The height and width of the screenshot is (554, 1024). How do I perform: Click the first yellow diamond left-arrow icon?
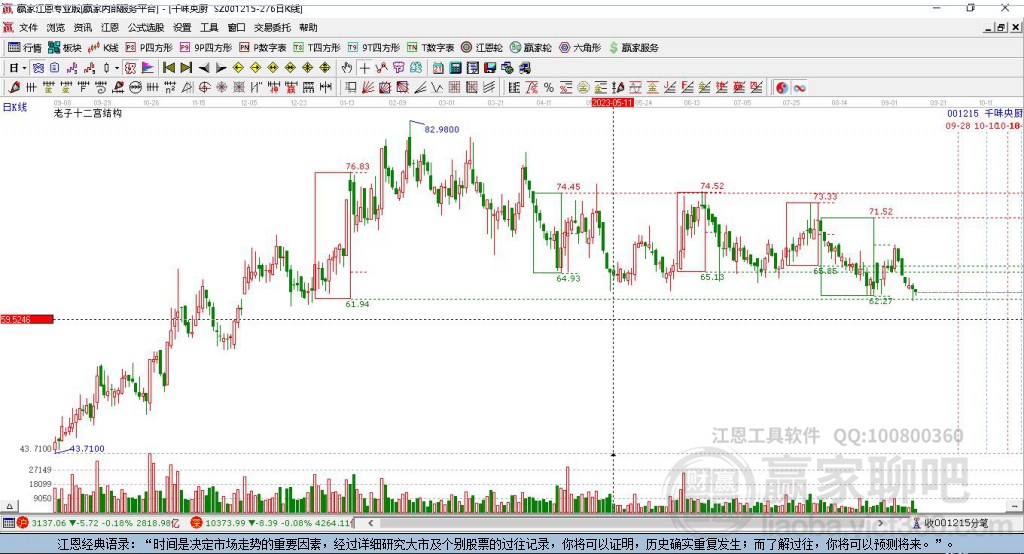[x=238, y=68]
